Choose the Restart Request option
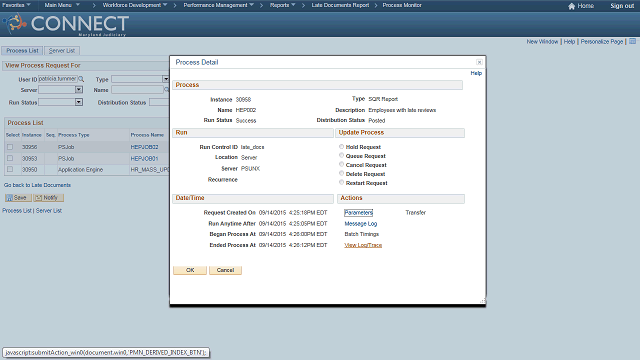Screen dimensions: 640x360 tap(341, 182)
